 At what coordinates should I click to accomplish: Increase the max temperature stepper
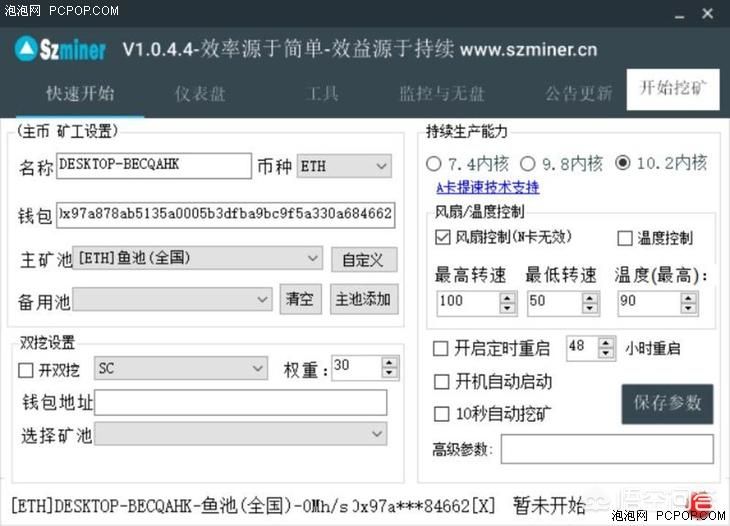click(688, 296)
